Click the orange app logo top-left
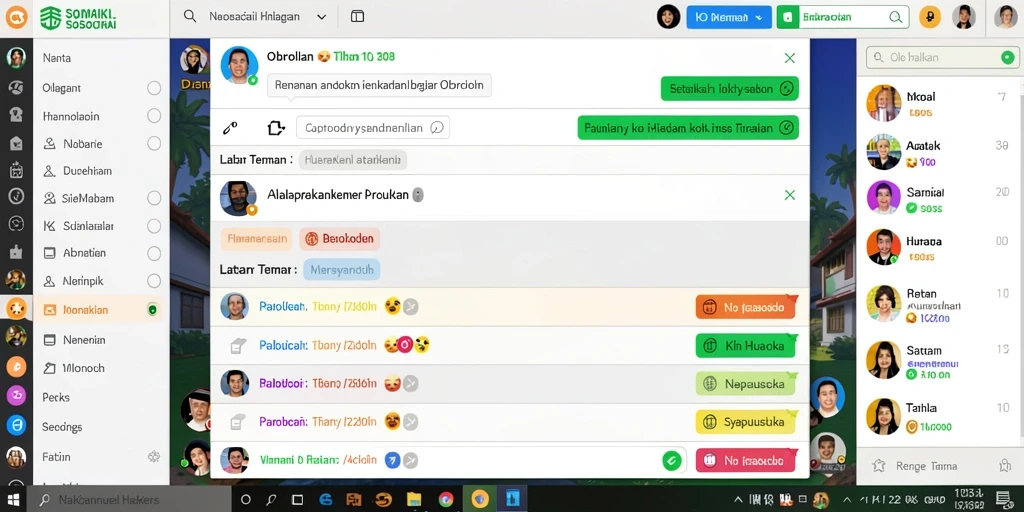The image size is (1024, 512). pyautogui.click(x=16, y=17)
